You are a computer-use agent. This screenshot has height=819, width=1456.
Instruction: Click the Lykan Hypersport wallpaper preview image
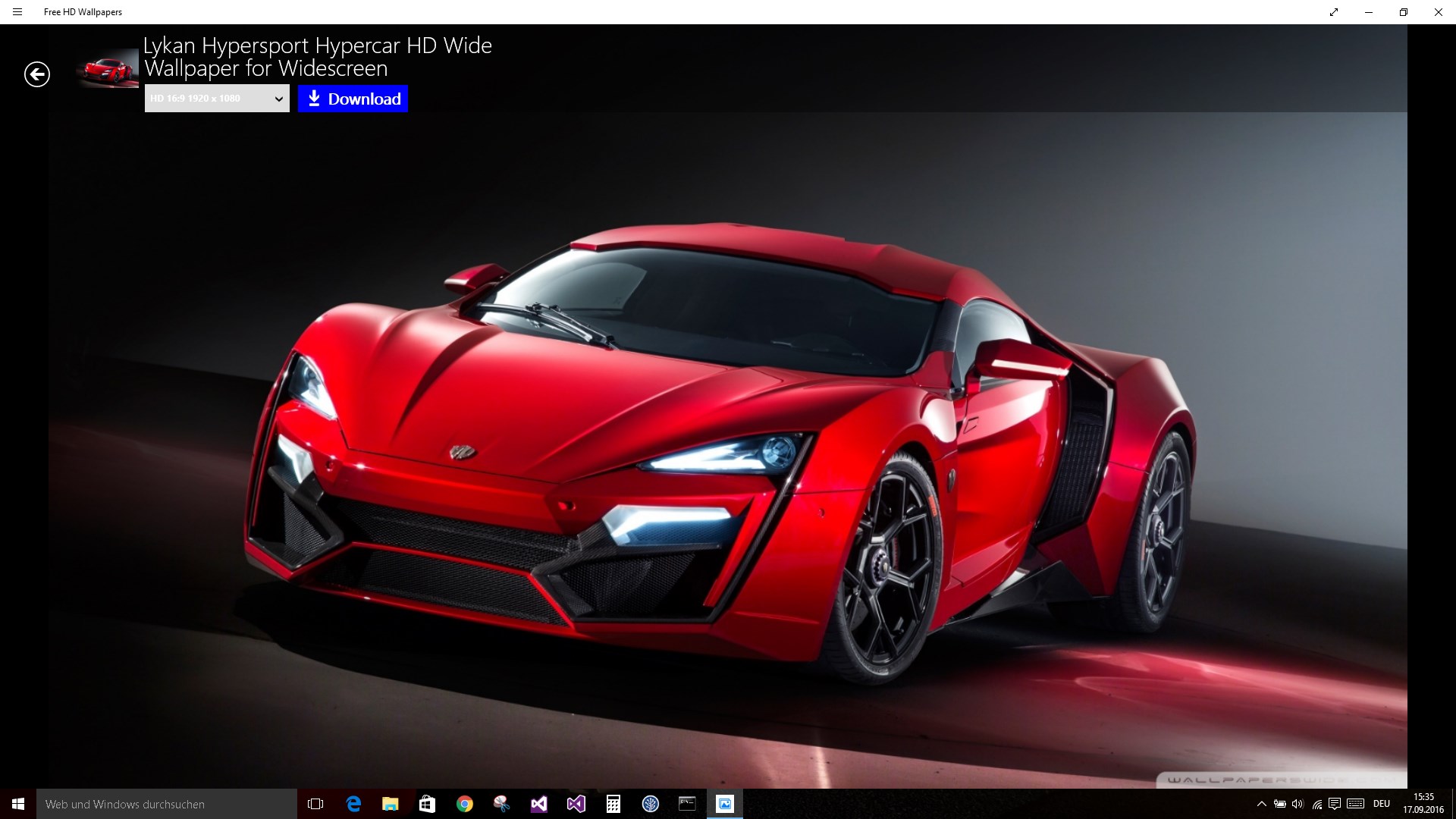click(728, 455)
